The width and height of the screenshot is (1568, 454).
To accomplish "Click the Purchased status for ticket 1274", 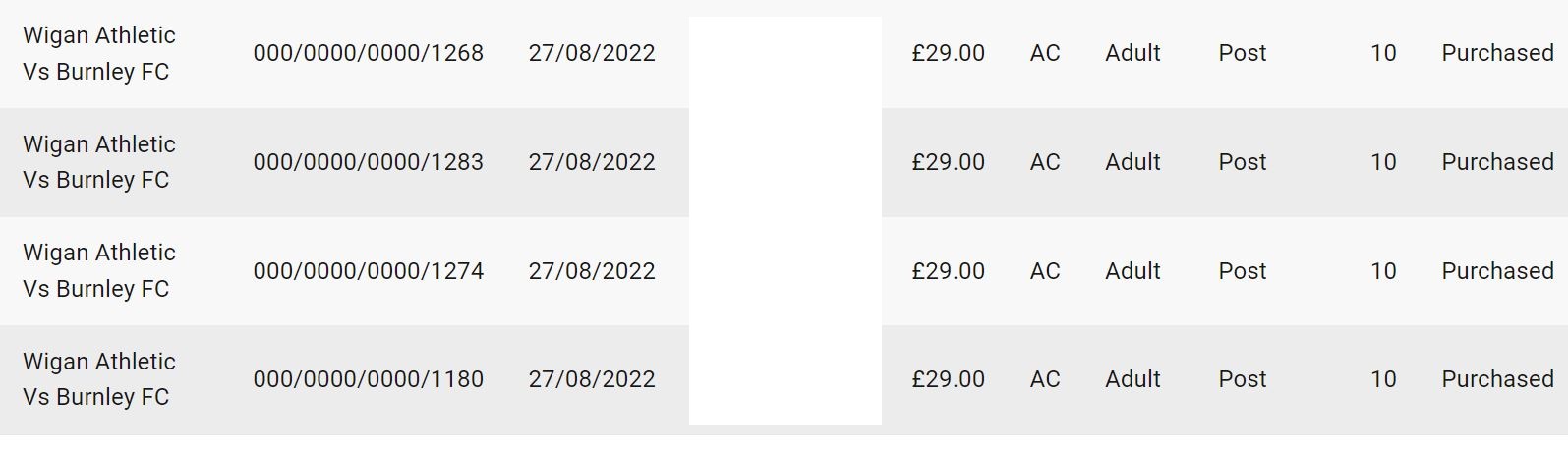I will pyautogui.click(x=1497, y=271).
